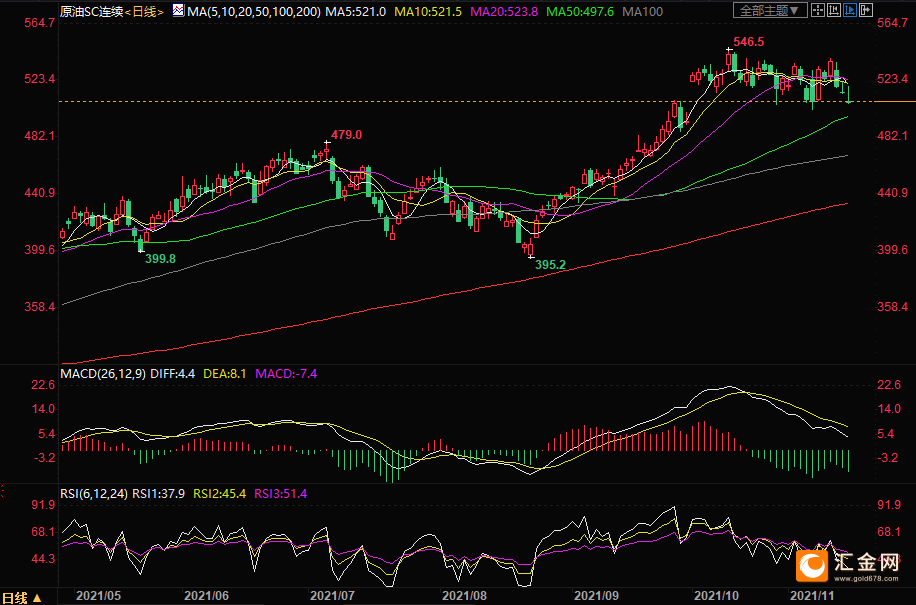
Task: Click the MA100 label
Action: pyautogui.click(x=643, y=11)
